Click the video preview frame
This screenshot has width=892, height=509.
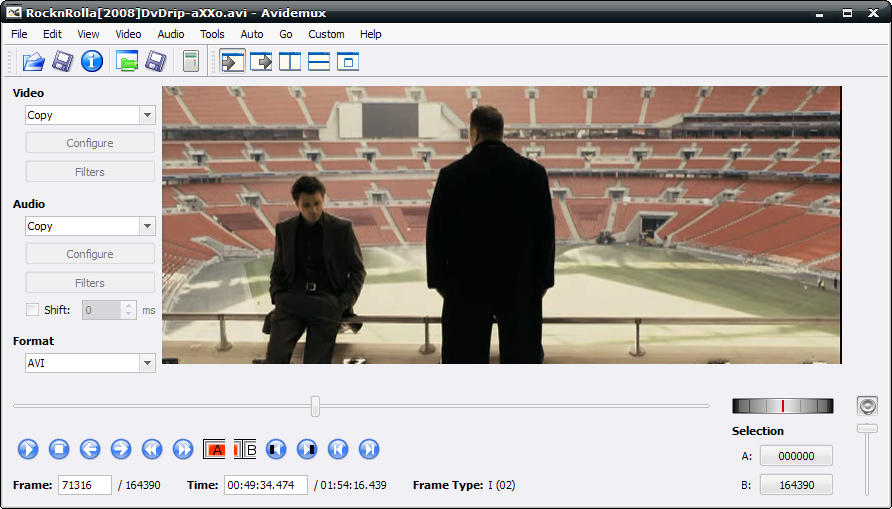pos(502,225)
